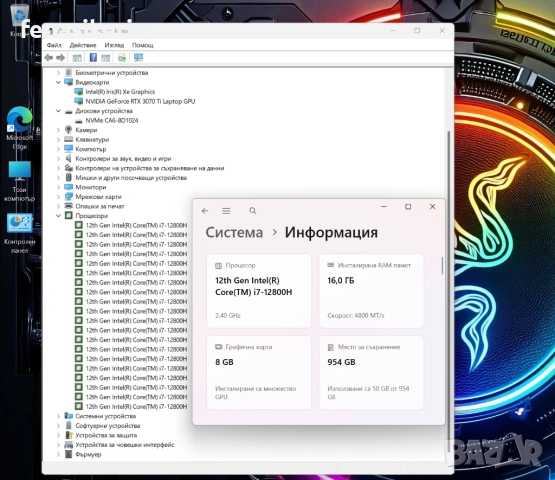Open the Помощ menu
The width and height of the screenshot is (555, 480).
pos(143,45)
